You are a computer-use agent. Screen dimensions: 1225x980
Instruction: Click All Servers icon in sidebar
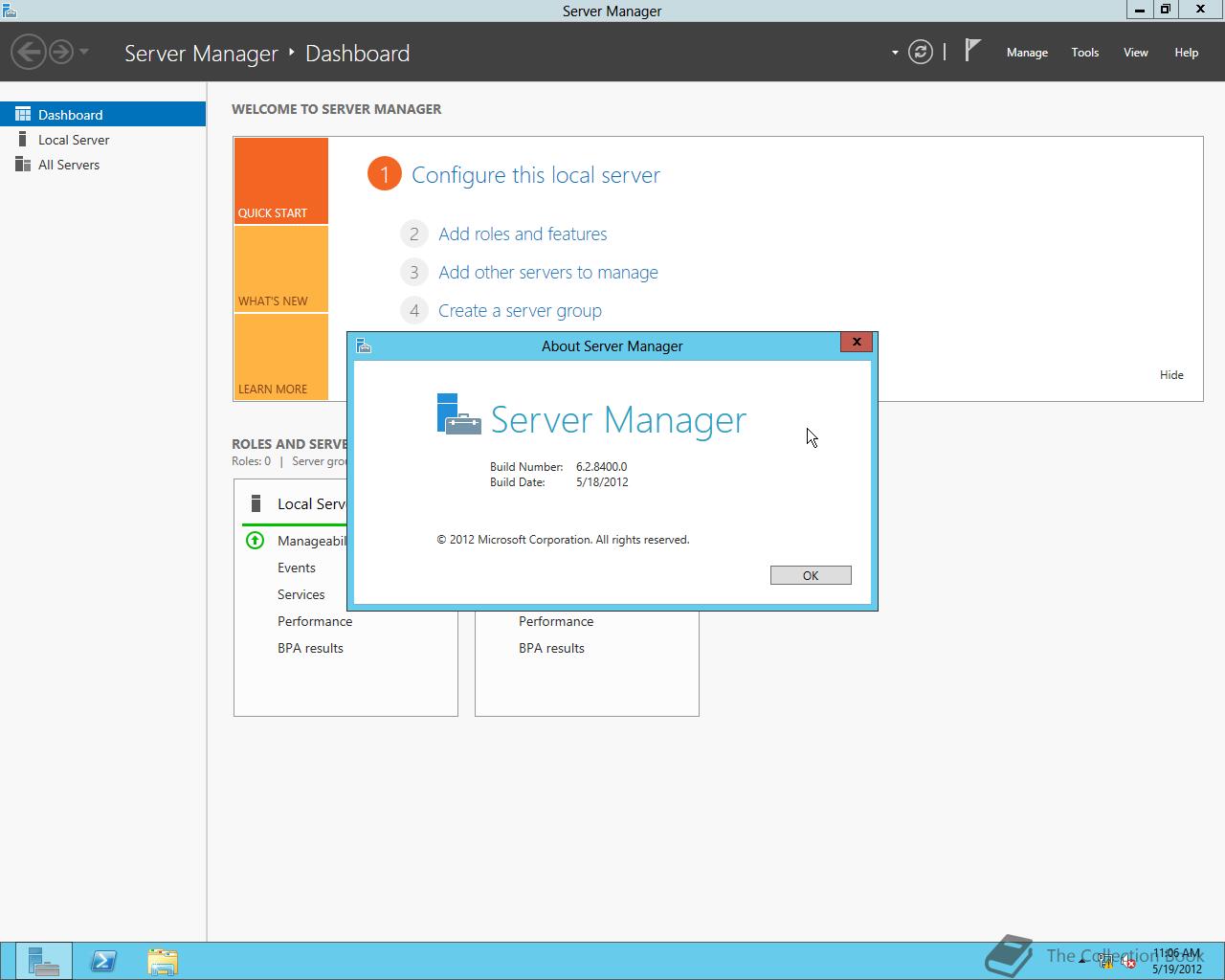tap(23, 165)
